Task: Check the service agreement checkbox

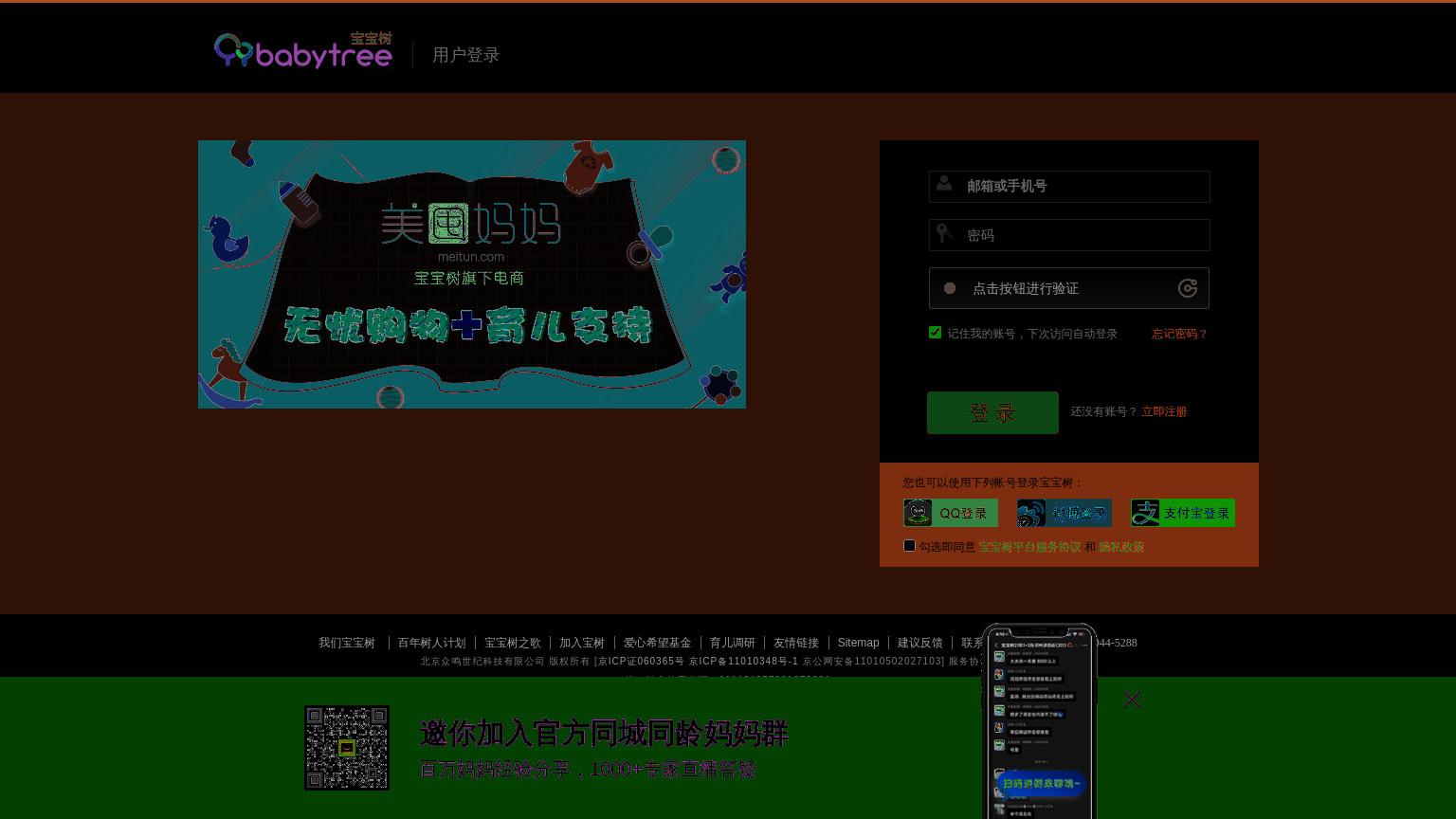Action: [x=909, y=546]
